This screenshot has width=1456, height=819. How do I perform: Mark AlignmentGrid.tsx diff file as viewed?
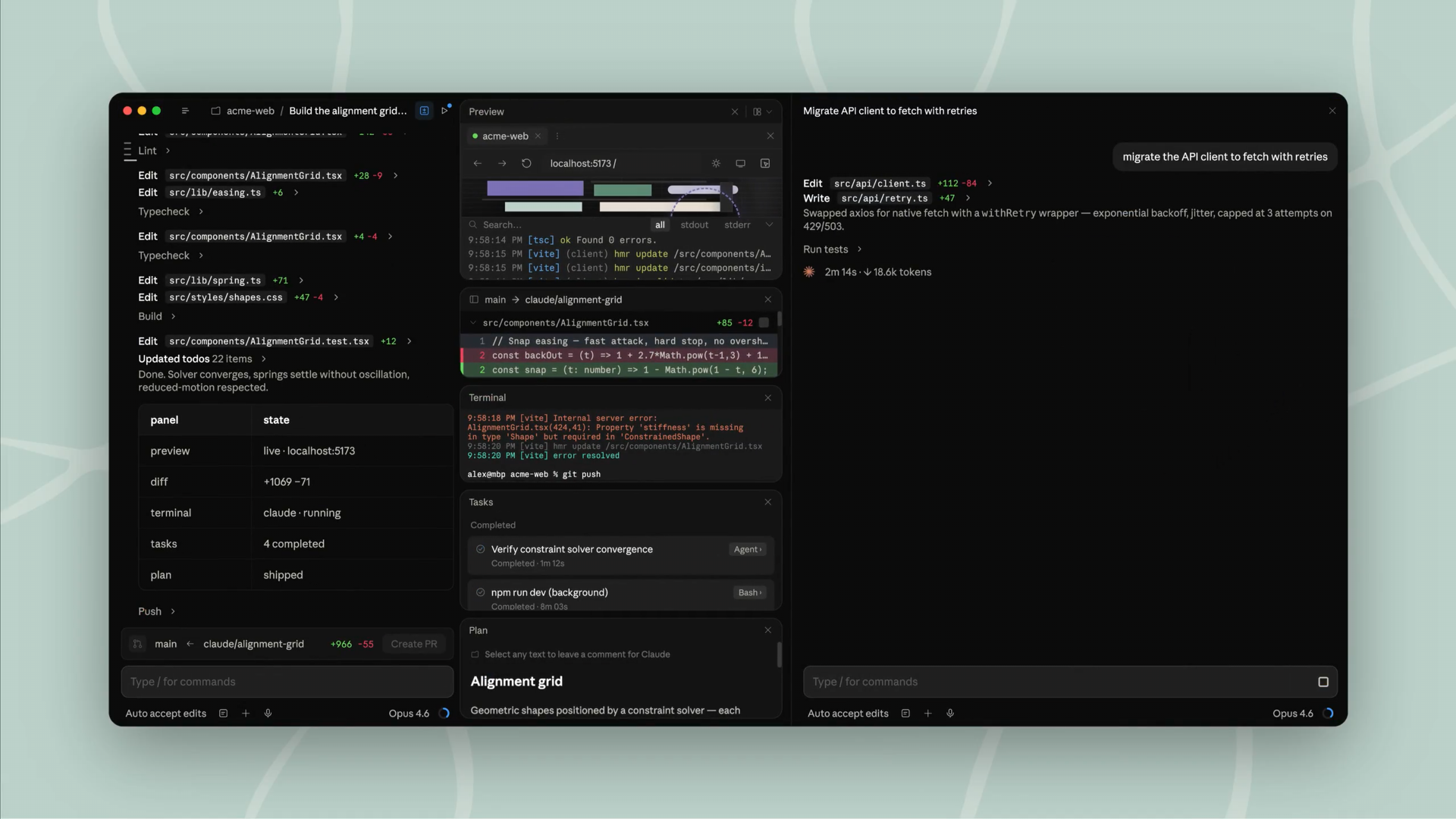[x=764, y=322]
